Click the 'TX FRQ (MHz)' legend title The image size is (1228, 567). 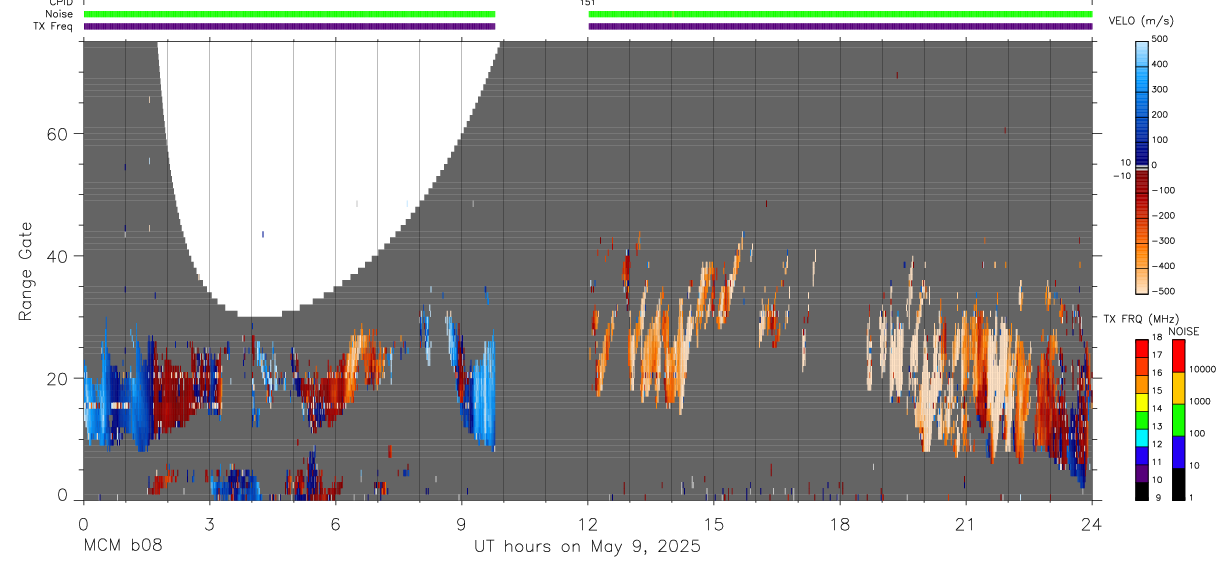pos(1140,319)
